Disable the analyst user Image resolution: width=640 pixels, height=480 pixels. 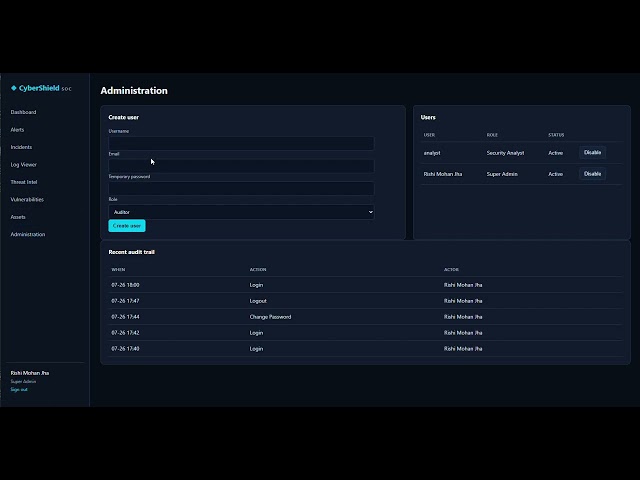592,153
